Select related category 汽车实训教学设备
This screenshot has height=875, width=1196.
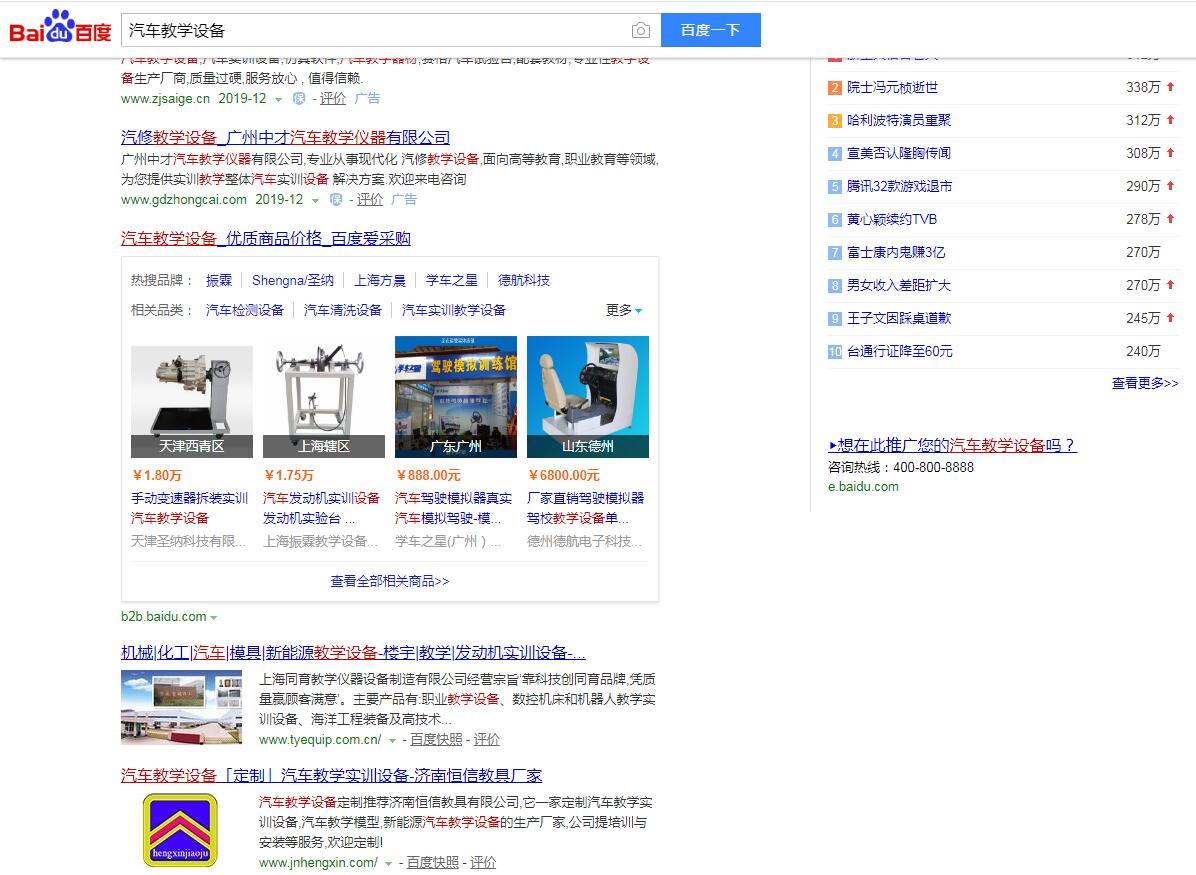pos(454,310)
